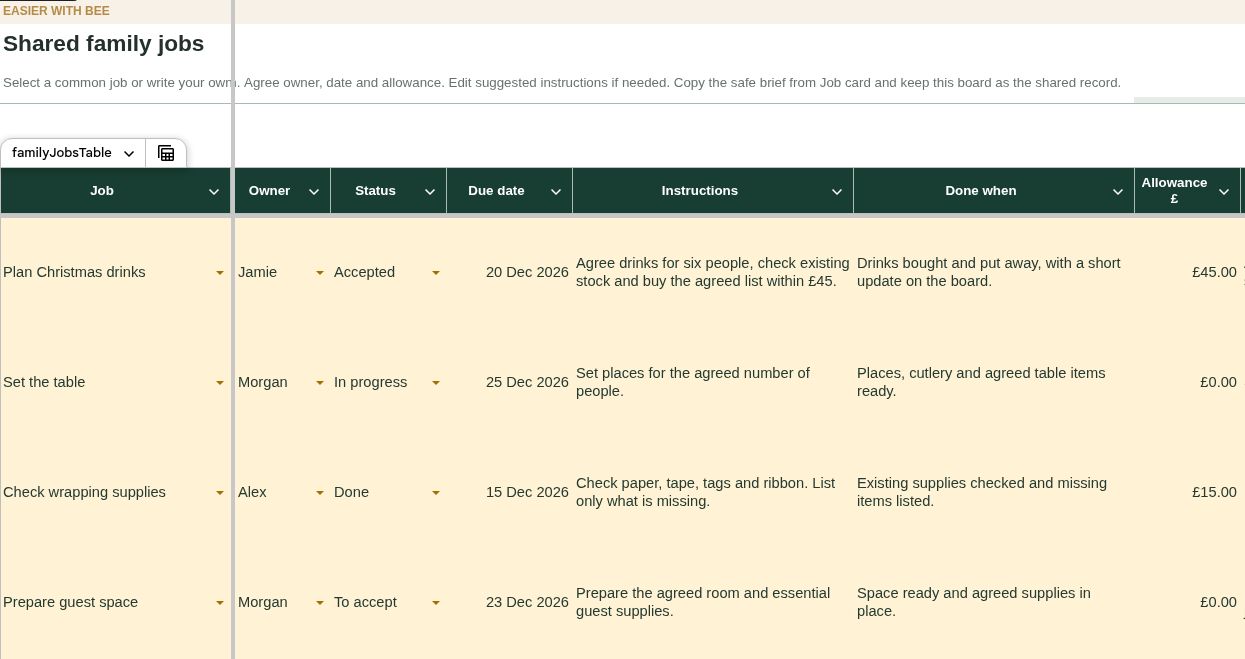Open the Due date column filter arrow
1245x659 pixels.
(556, 192)
